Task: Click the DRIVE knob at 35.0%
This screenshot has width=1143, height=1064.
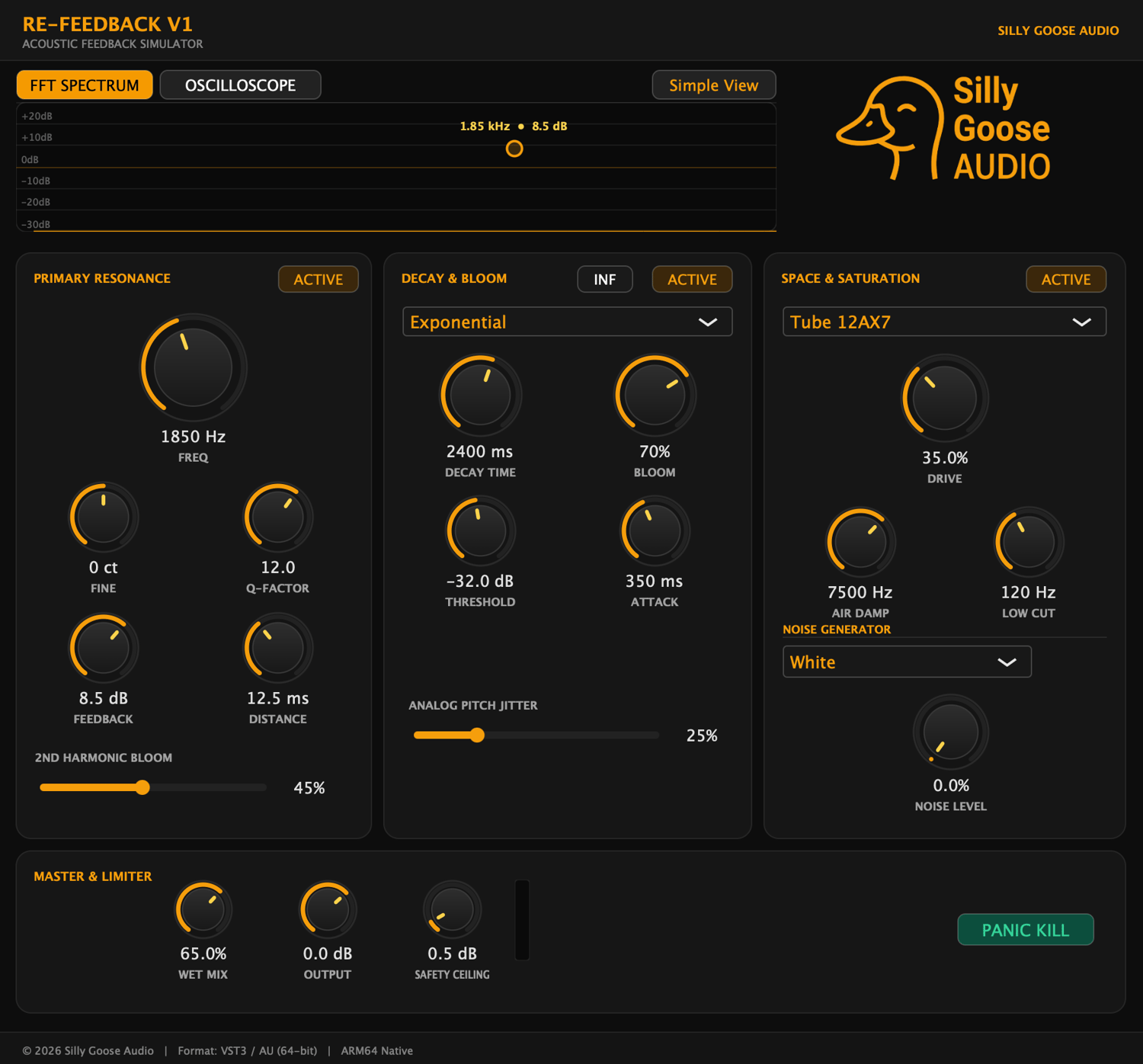Action: (945, 398)
